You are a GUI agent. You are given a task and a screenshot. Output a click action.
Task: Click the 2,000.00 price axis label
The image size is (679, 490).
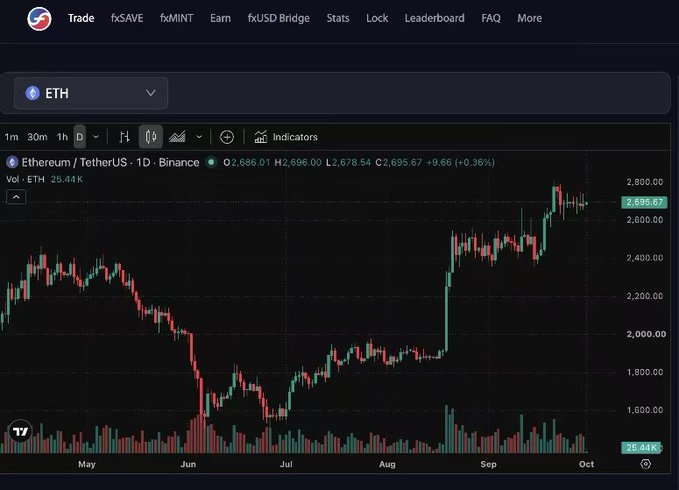tap(646, 334)
